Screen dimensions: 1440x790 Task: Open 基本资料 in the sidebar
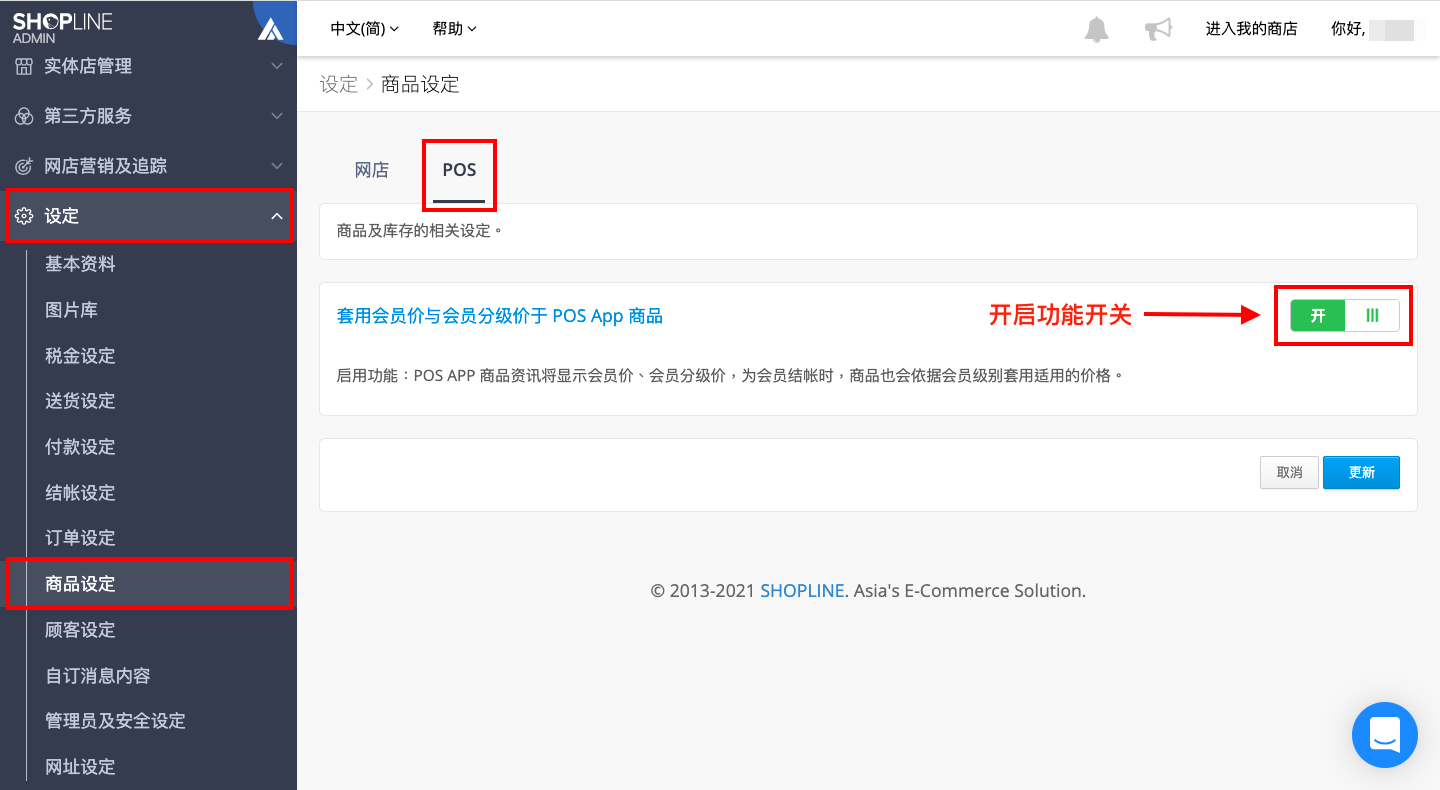[x=80, y=264]
